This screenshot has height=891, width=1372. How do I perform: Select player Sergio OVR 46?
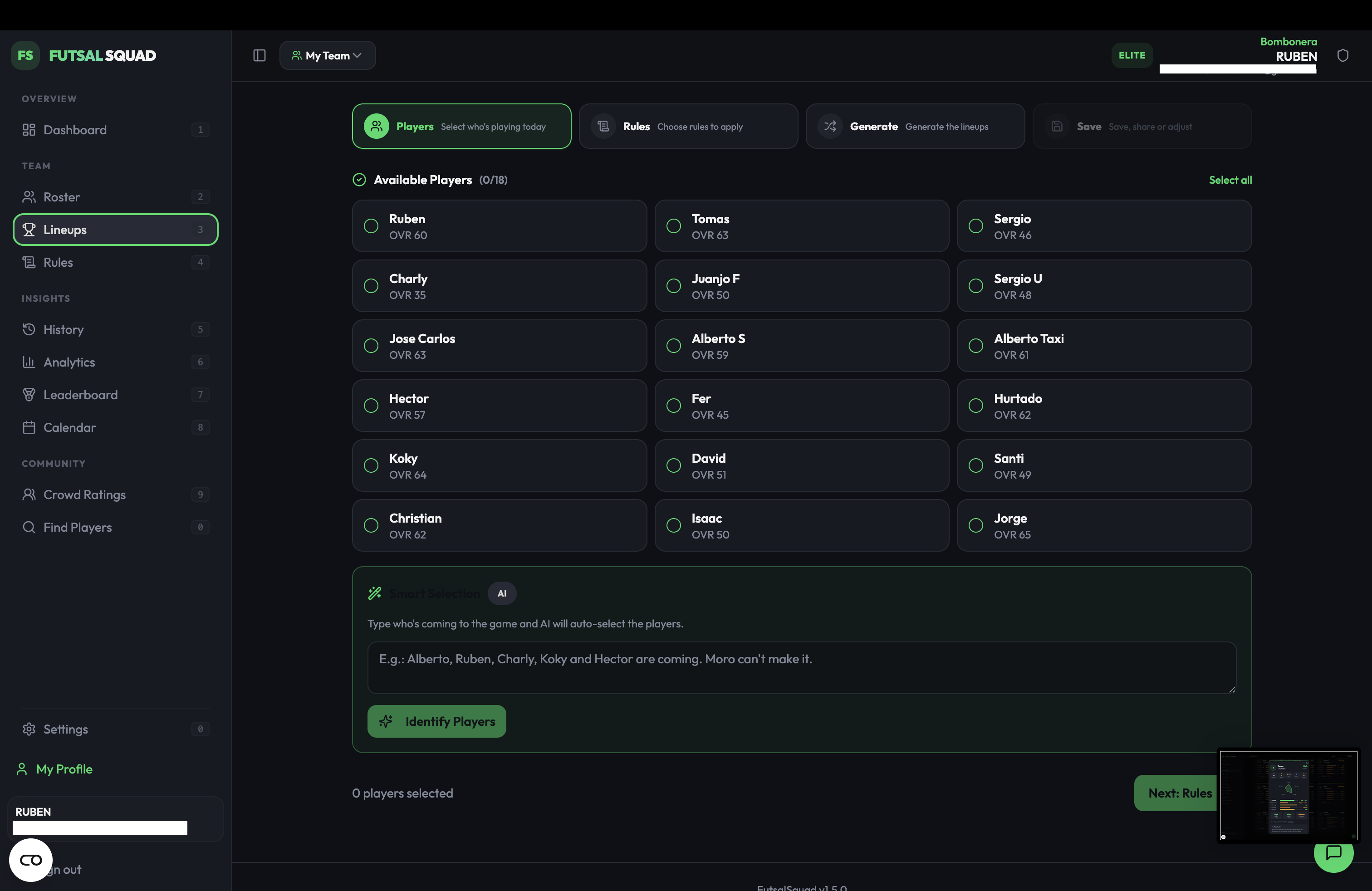[x=1104, y=226]
